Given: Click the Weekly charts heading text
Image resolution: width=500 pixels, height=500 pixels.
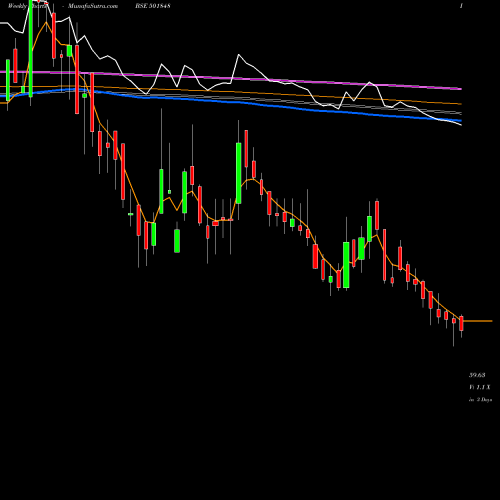Looking at the screenshot, I should 28,6.
